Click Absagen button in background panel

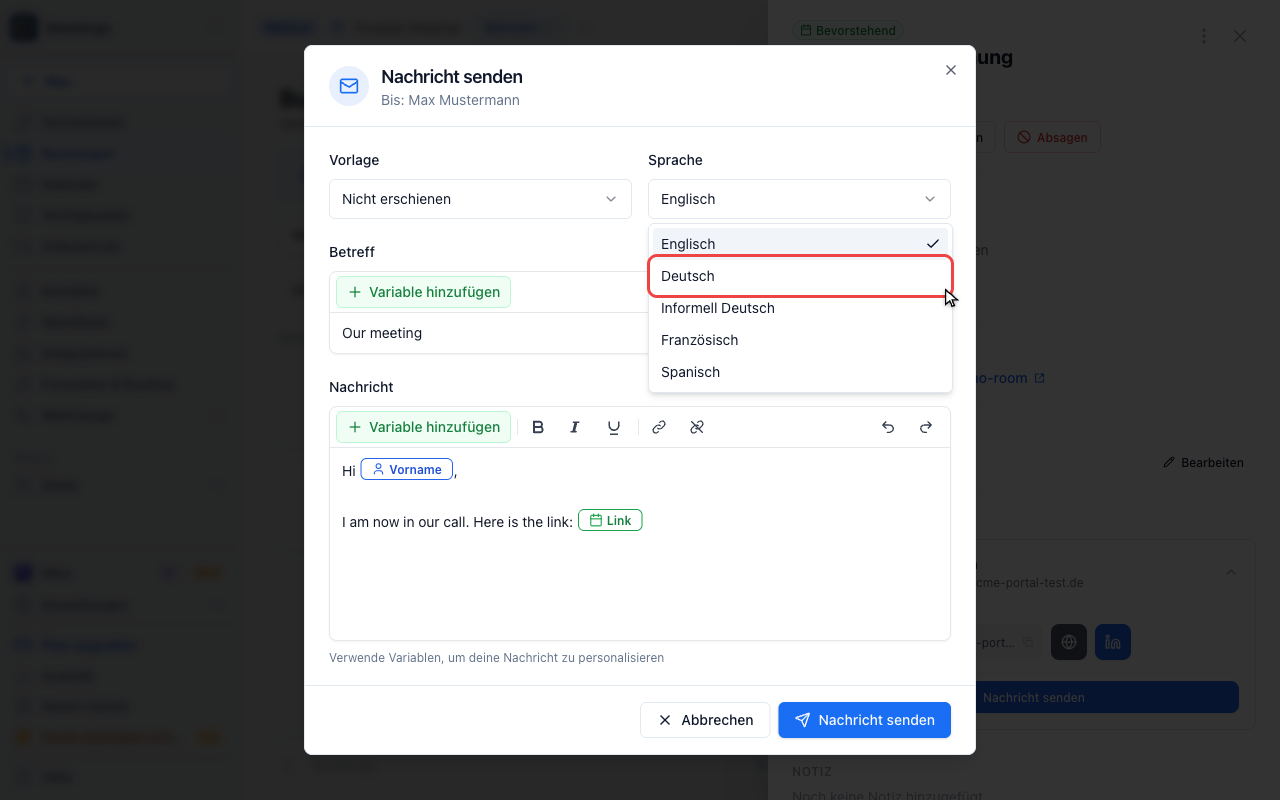(x=1052, y=137)
